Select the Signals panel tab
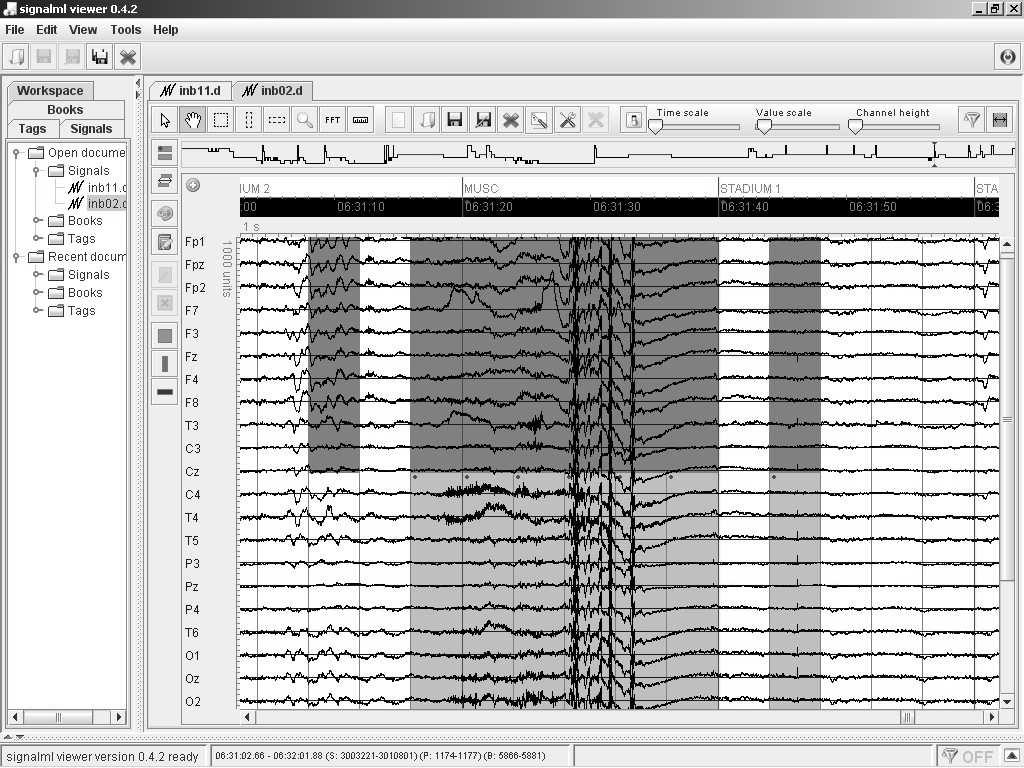This screenshot has height=768, width=1024. (91, 129)
